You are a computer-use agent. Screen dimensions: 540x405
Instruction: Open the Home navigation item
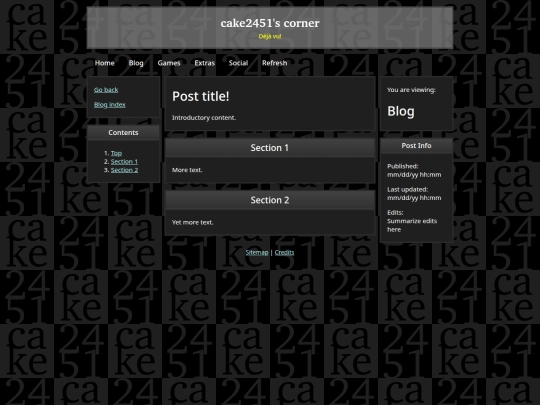pyautogui.click(x=105, y=63)
